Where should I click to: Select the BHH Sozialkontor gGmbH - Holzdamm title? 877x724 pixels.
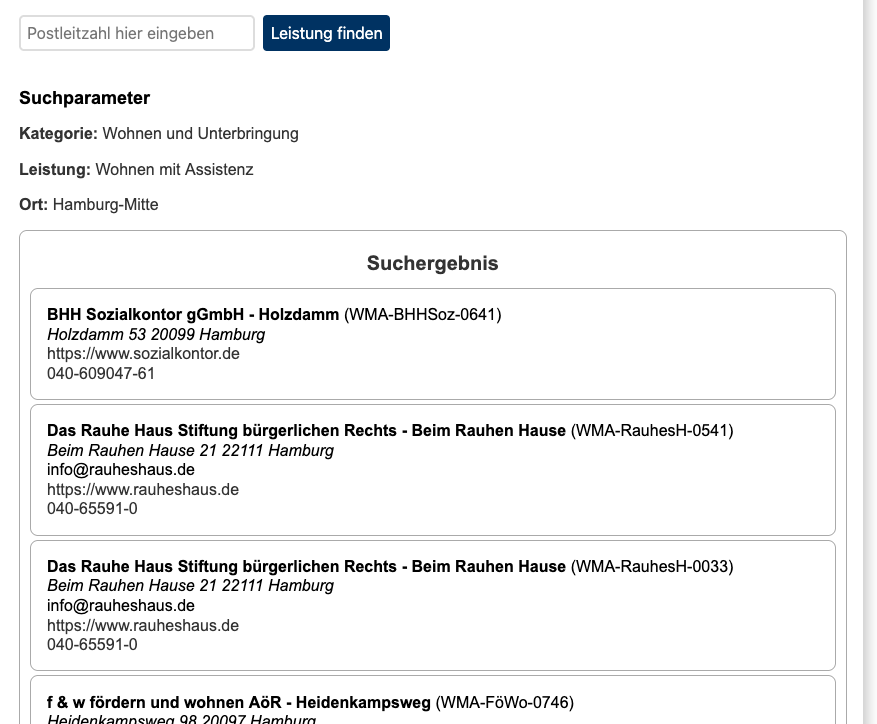click(193, 315)
